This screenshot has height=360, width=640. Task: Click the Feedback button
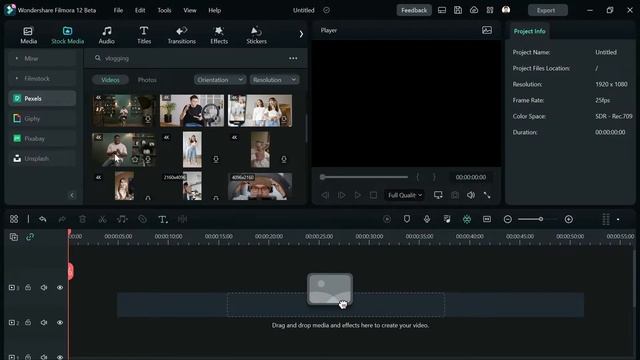[x=414, y=10]
